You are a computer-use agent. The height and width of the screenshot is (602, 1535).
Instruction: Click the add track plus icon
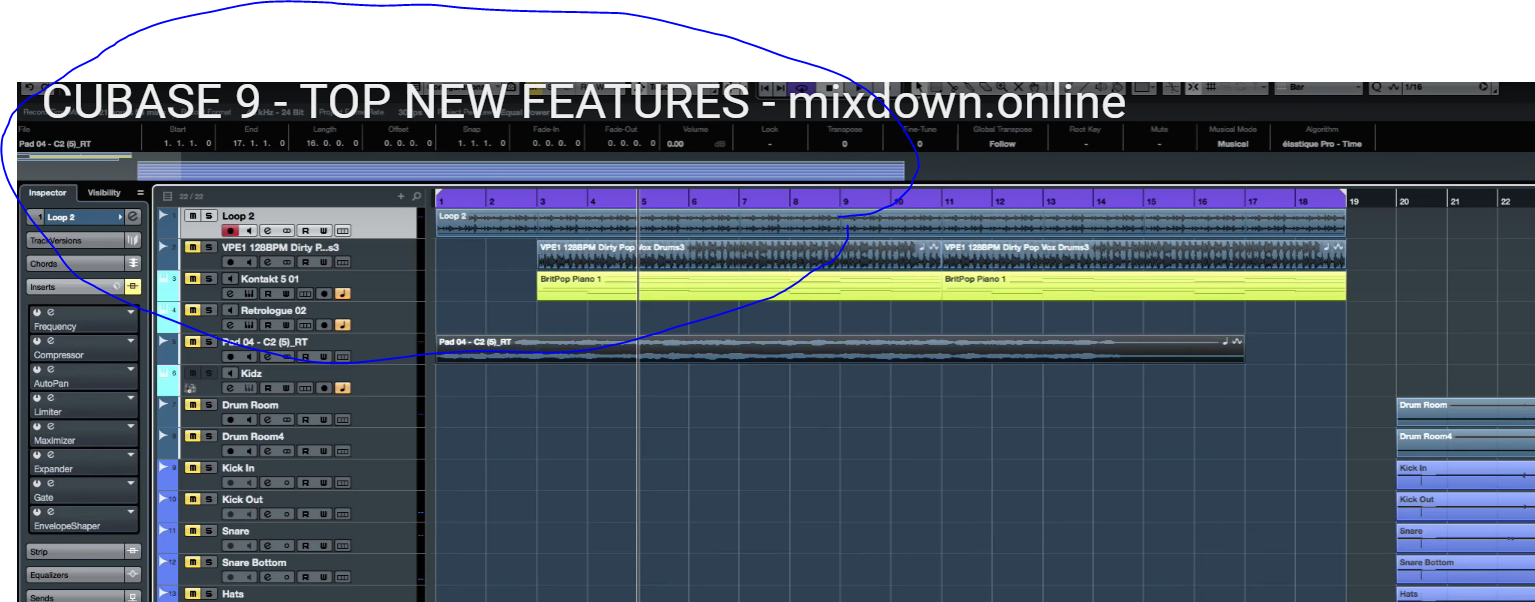click(401, 197)
